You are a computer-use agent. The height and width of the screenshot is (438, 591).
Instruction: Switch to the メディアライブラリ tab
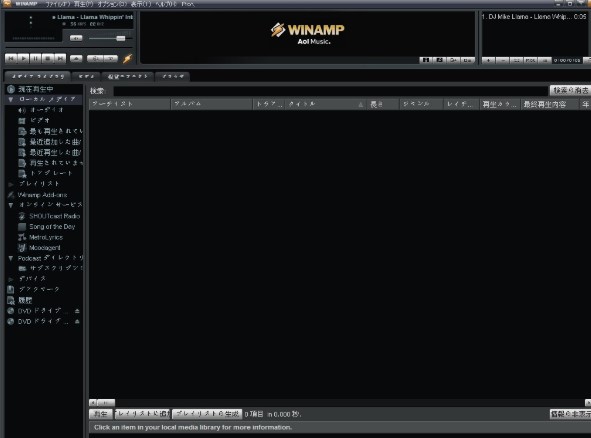click(x=37, y=77)
